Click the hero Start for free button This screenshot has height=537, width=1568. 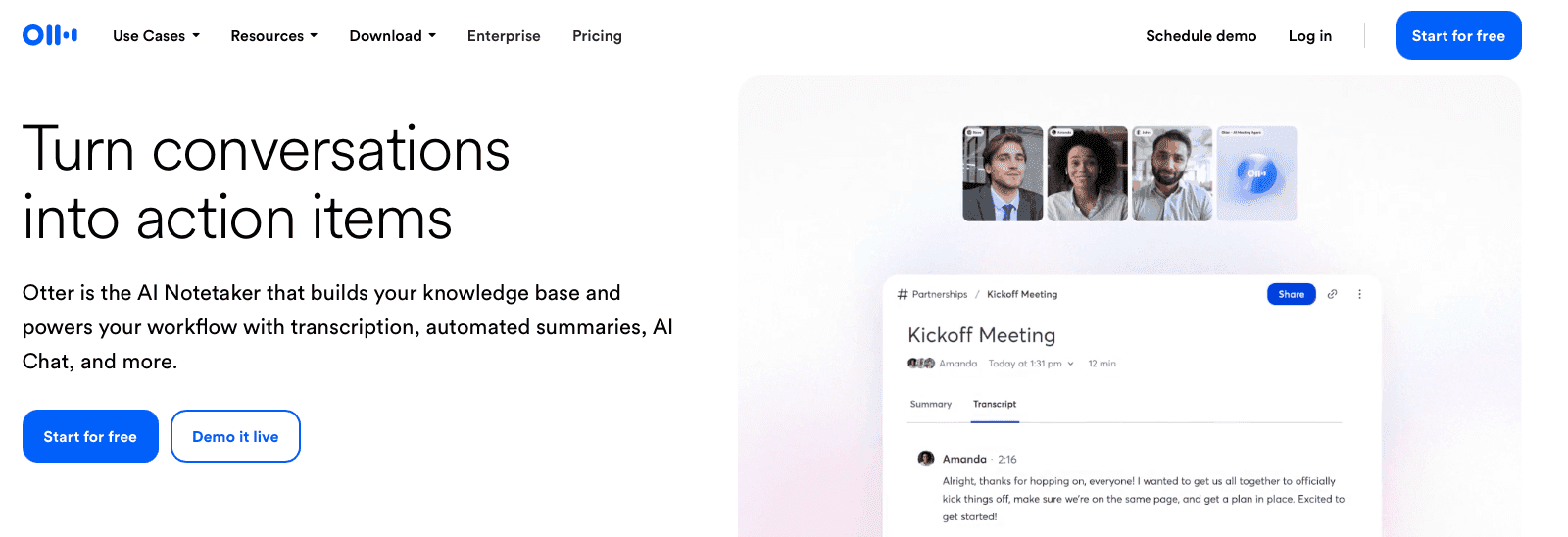pyautogui.click(x=90, y=436)
